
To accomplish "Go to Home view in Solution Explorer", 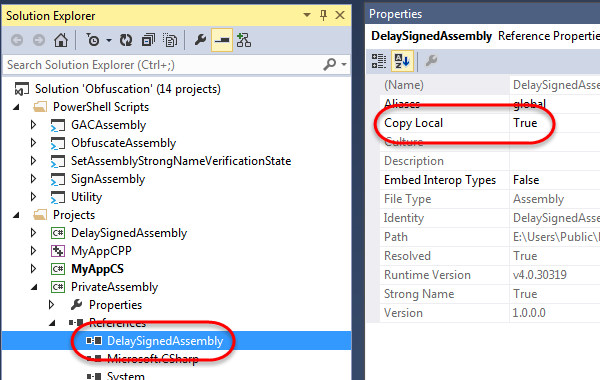I will [61, 40].
